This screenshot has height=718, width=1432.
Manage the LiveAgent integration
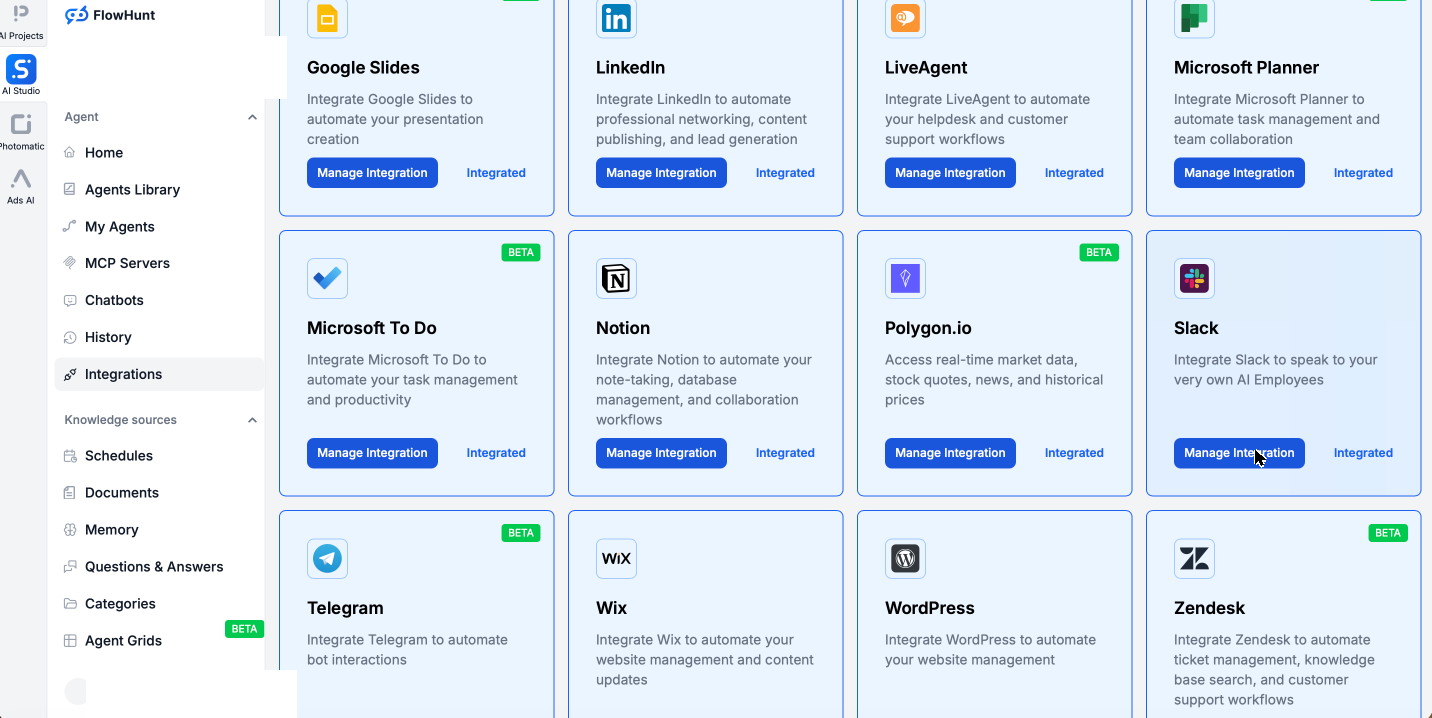coord(950,173)
